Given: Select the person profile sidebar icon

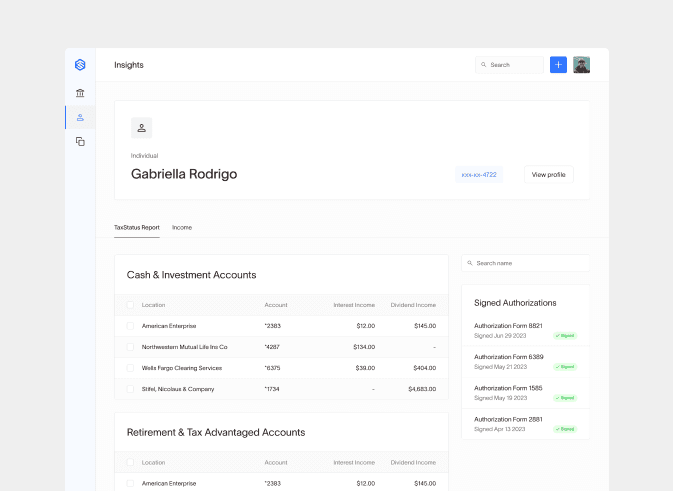Looking at the screenshot, I should 80,118.
